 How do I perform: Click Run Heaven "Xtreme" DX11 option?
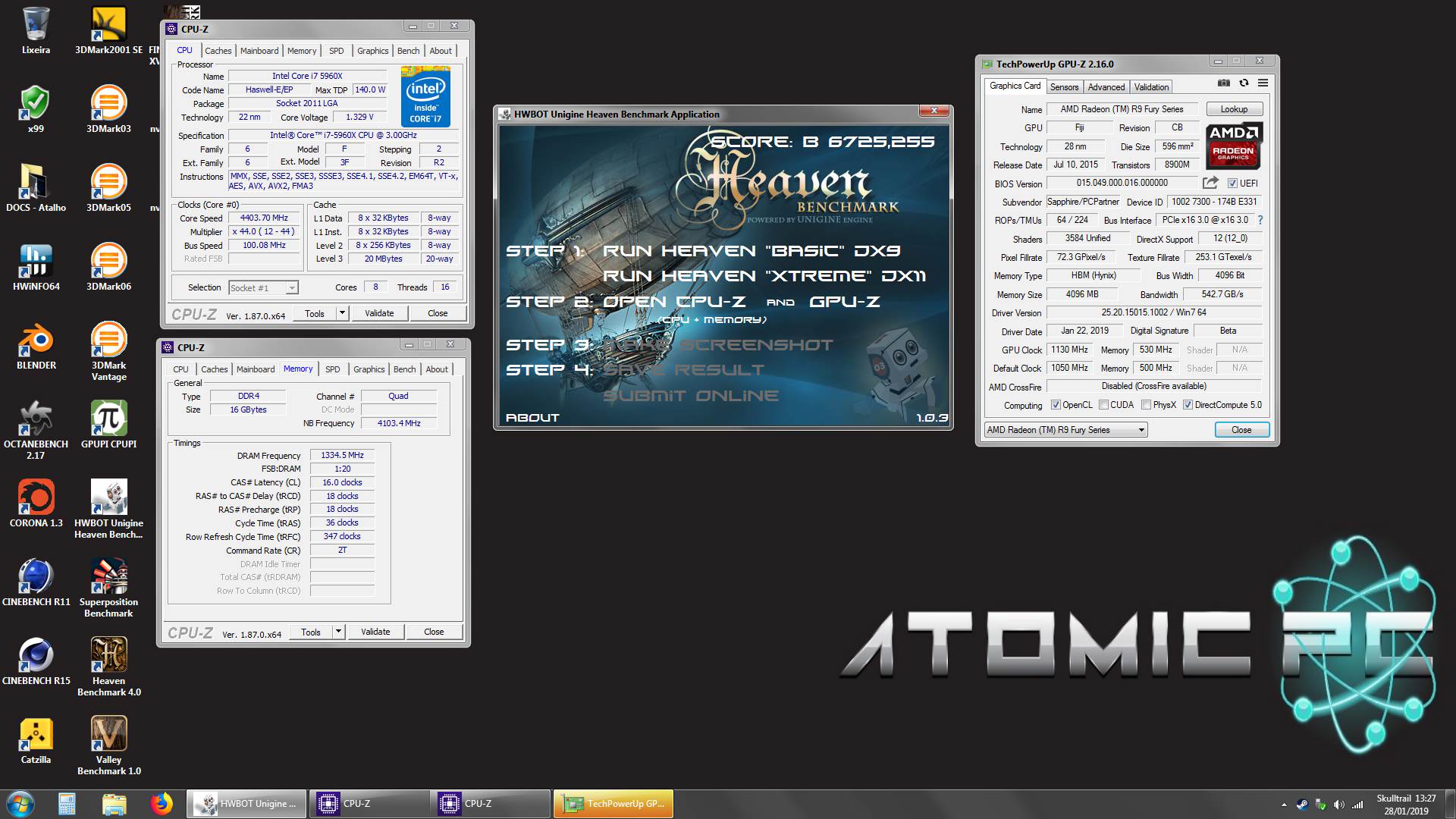[x=764, y=276]
